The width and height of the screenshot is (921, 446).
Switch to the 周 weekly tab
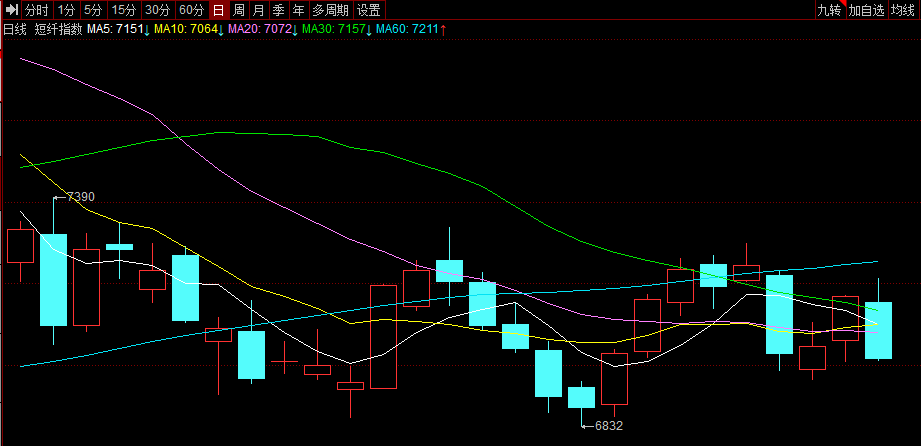[x=238, y=9]
